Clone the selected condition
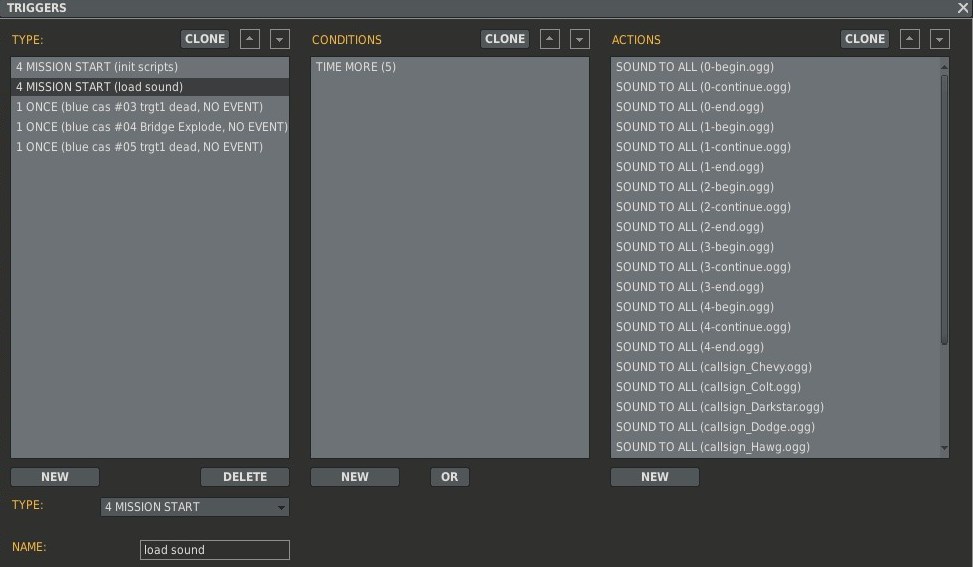 [x=505, y=38]
